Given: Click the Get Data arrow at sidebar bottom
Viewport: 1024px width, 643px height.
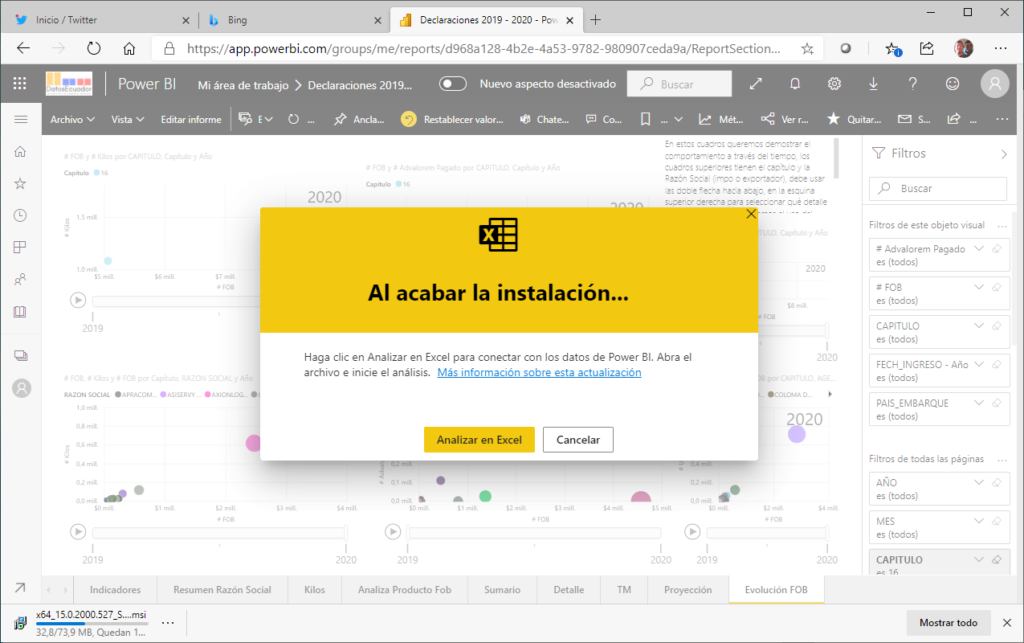Looking at the screenshot, I should tap(20, 588).
